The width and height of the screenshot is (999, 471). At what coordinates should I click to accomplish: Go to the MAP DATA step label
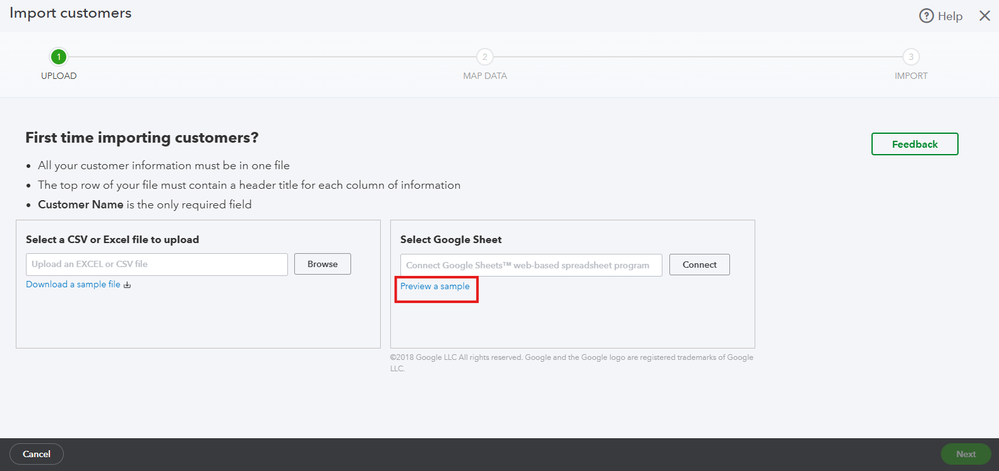pyautogui.click(x=484, y=76)
